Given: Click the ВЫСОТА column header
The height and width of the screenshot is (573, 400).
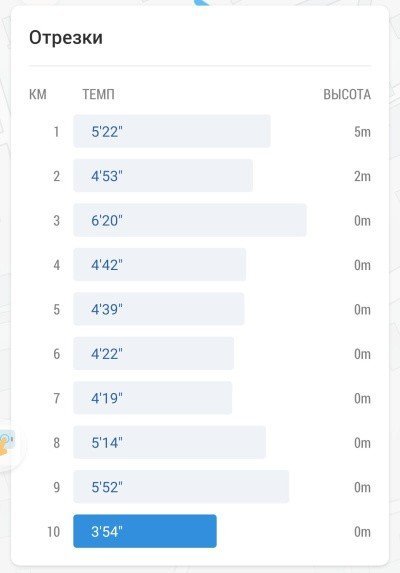Looking at the screenshot, I should (x=347, y=94).
